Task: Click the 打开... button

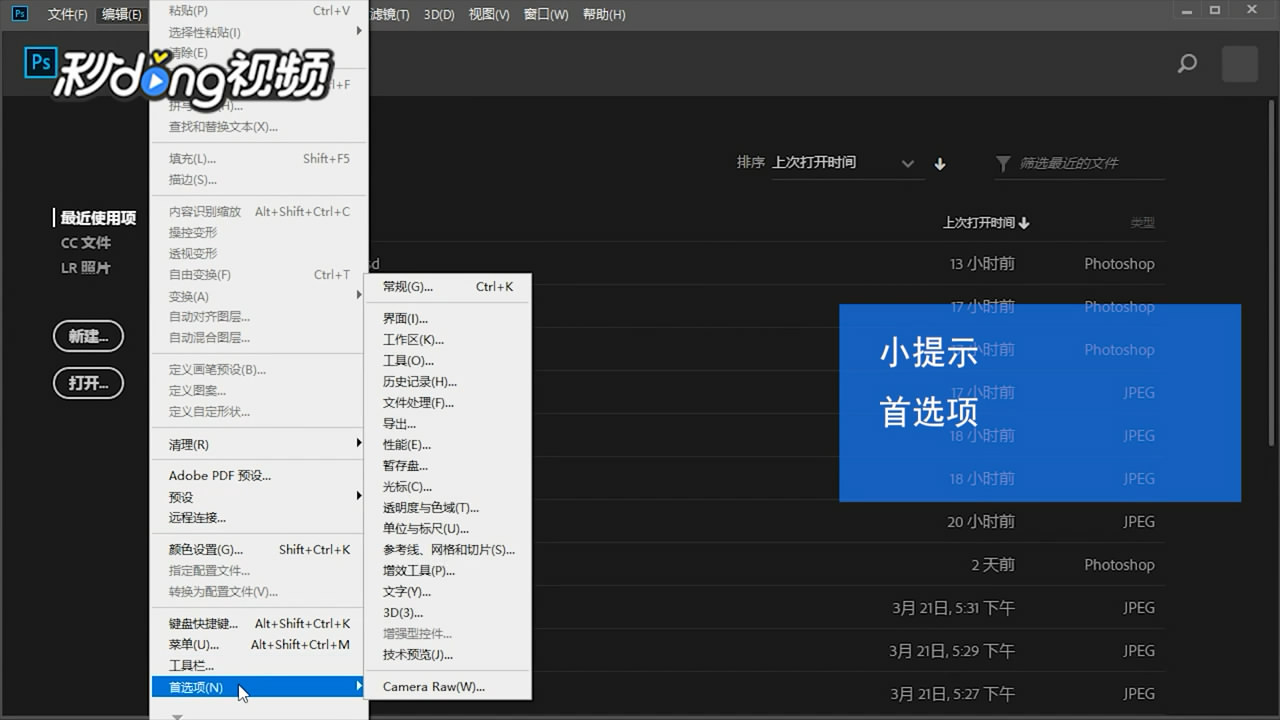Action: [x=88, y=383]
